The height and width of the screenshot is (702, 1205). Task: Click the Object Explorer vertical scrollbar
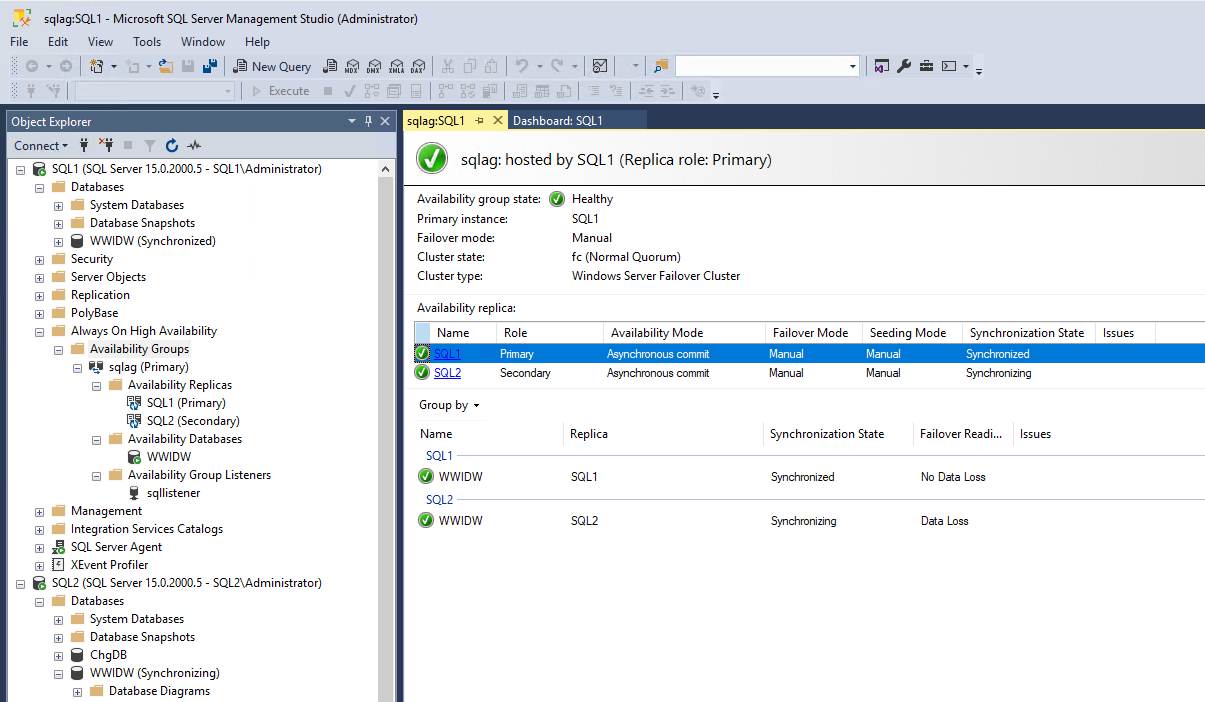(x=387, y=430)
